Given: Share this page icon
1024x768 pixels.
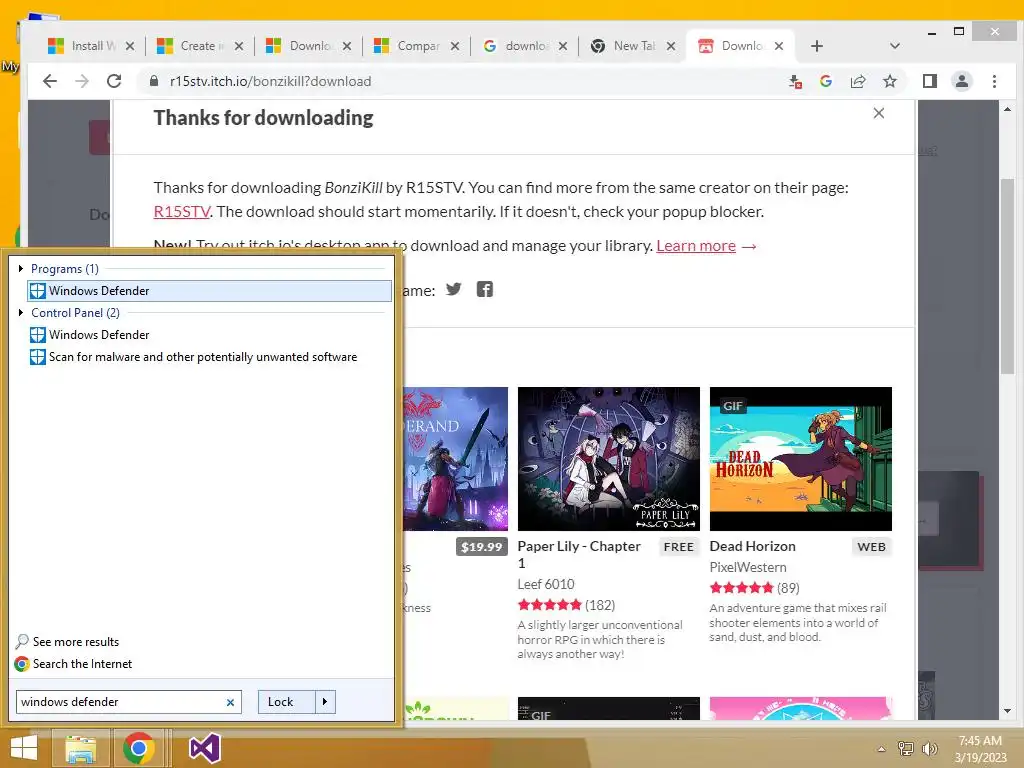Looking at the screenshot, I should 857,81.
